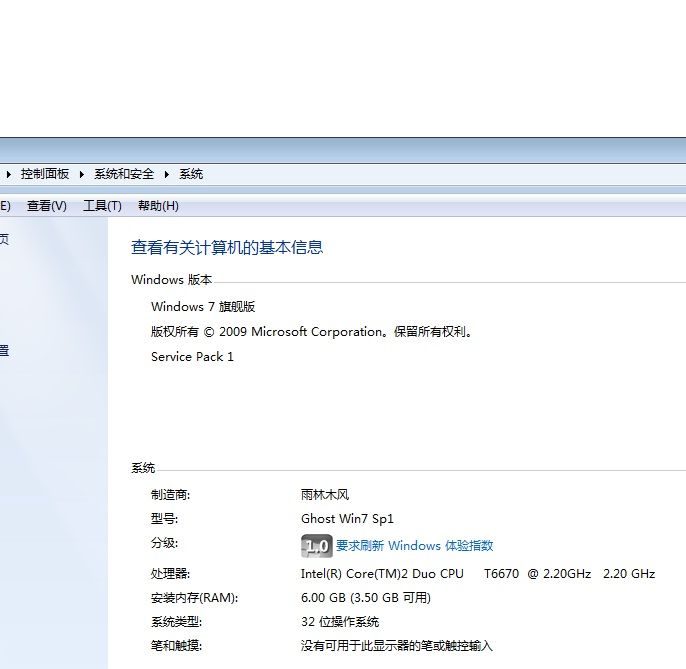
Task: Open the 查看(V) menu
Action: point(47,206)
